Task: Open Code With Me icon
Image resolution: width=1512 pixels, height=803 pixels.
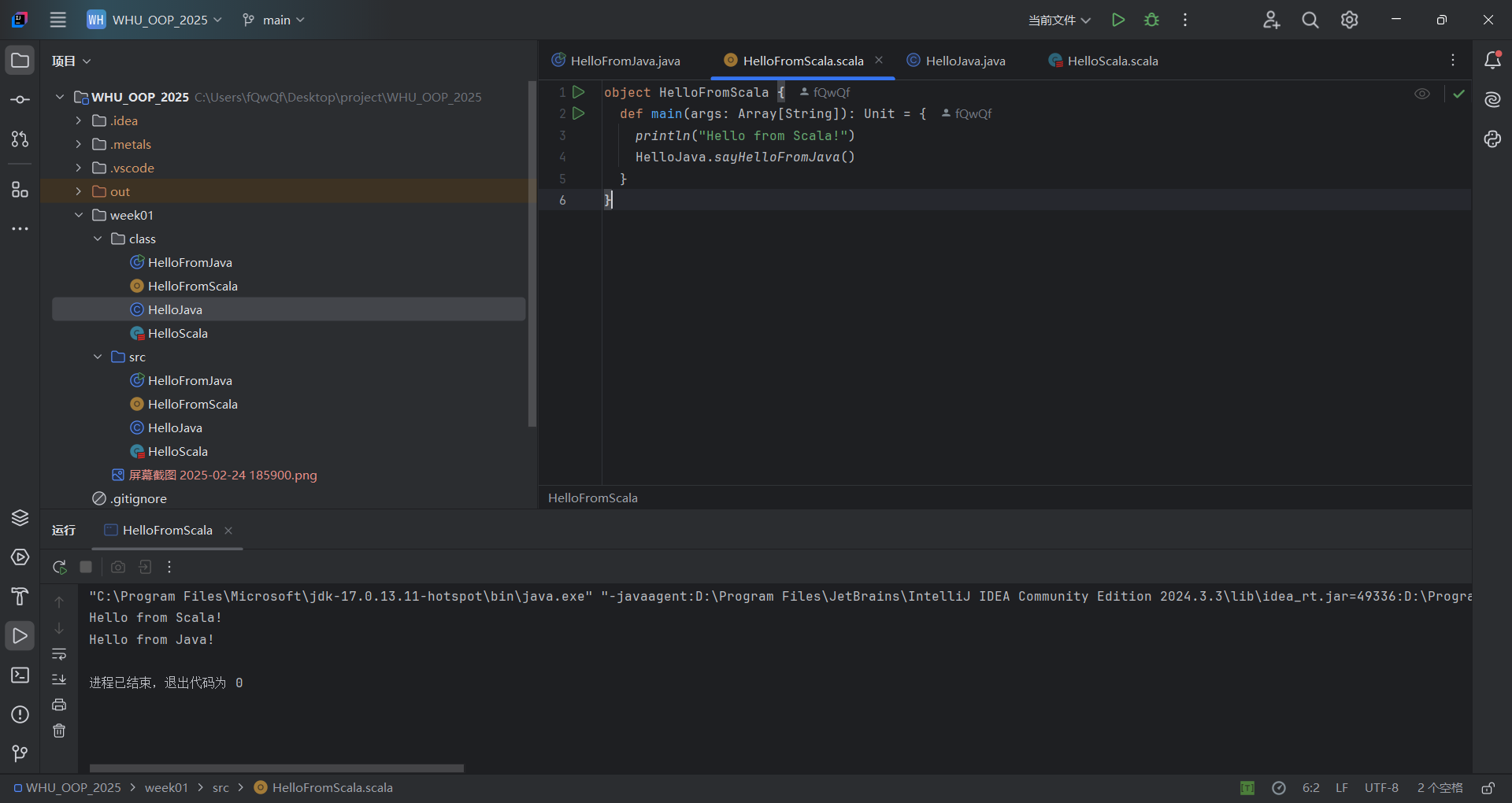Action: point(1271,20)
